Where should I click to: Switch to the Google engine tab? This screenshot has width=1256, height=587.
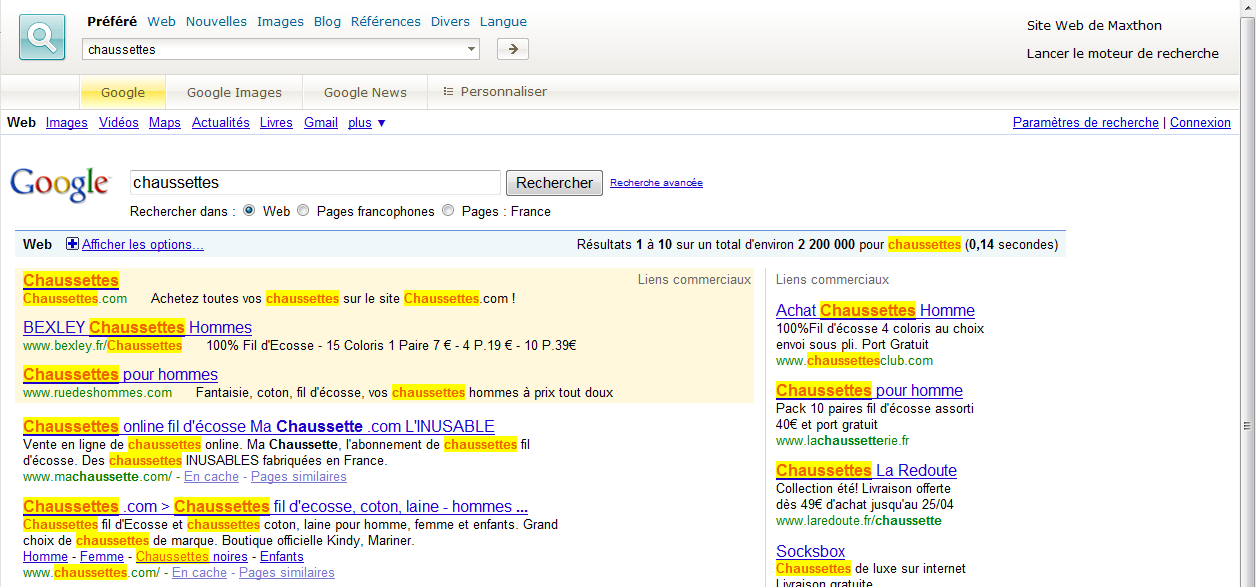(x=123, y=92)
